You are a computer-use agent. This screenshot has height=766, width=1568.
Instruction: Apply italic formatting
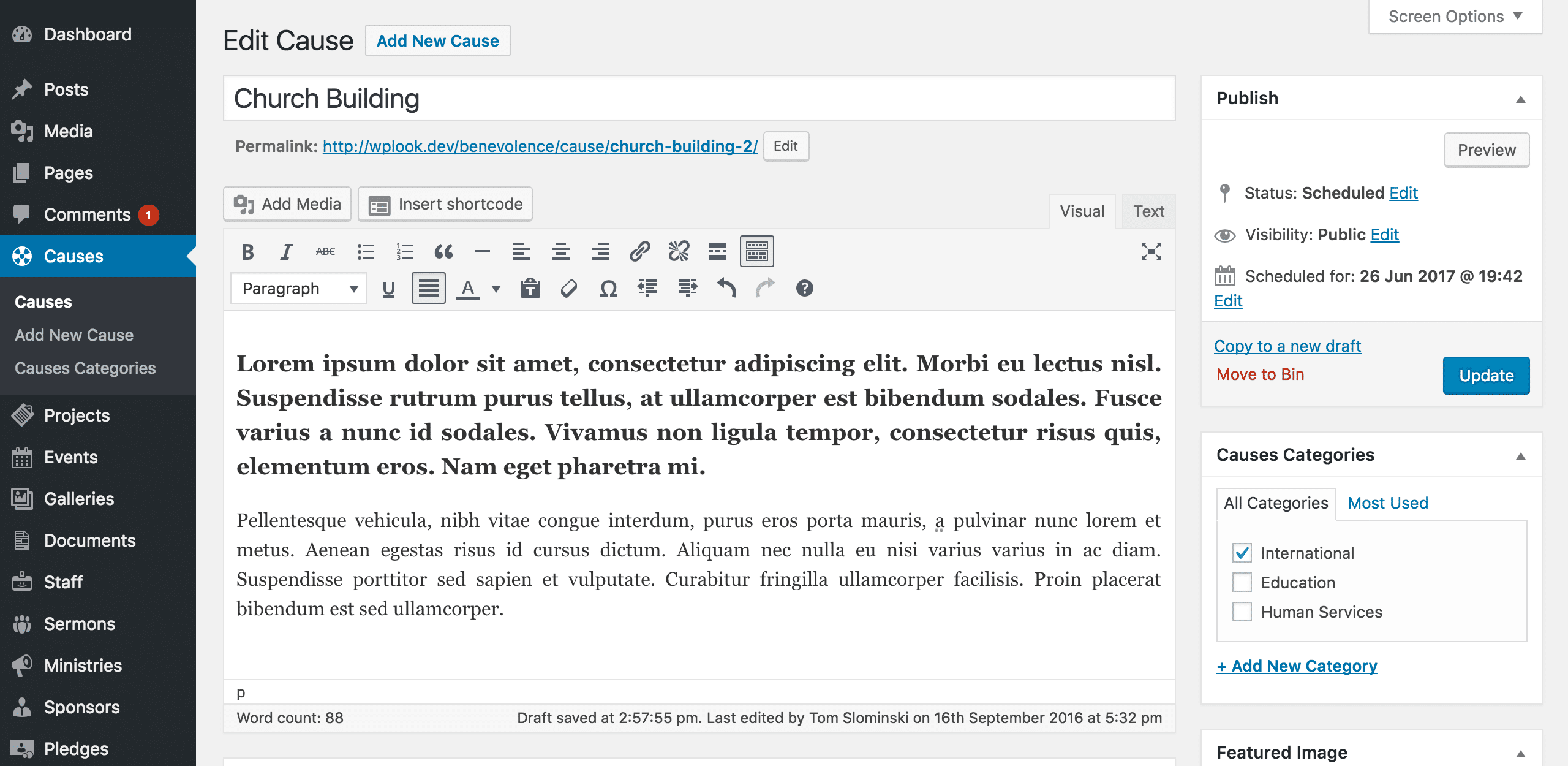point(286,251)
